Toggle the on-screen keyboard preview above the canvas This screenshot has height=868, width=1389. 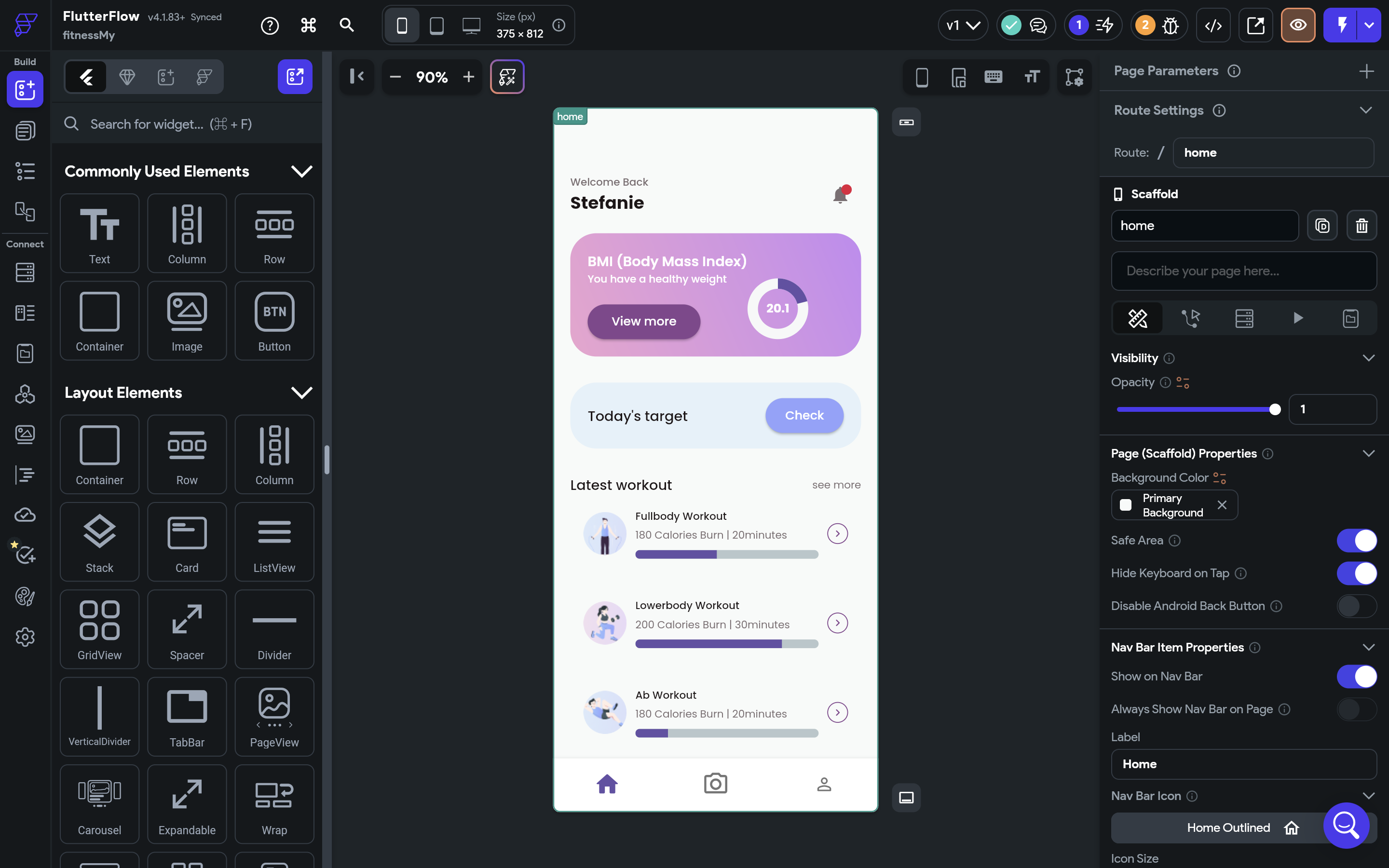[993, 76]
